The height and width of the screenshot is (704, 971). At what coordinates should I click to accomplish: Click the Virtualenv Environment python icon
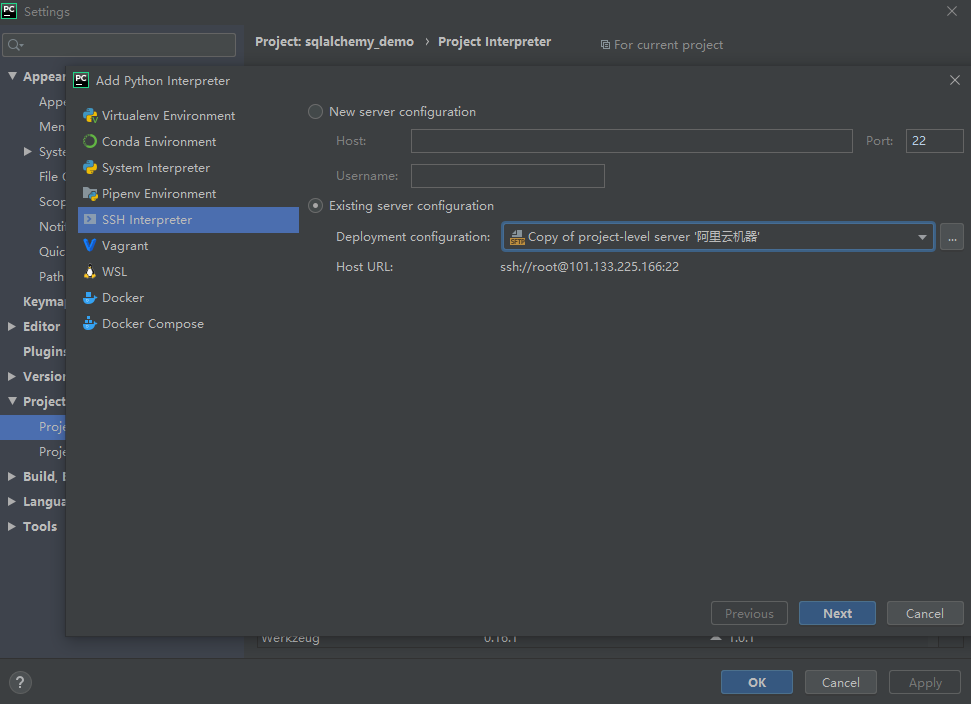coord(90,116)
